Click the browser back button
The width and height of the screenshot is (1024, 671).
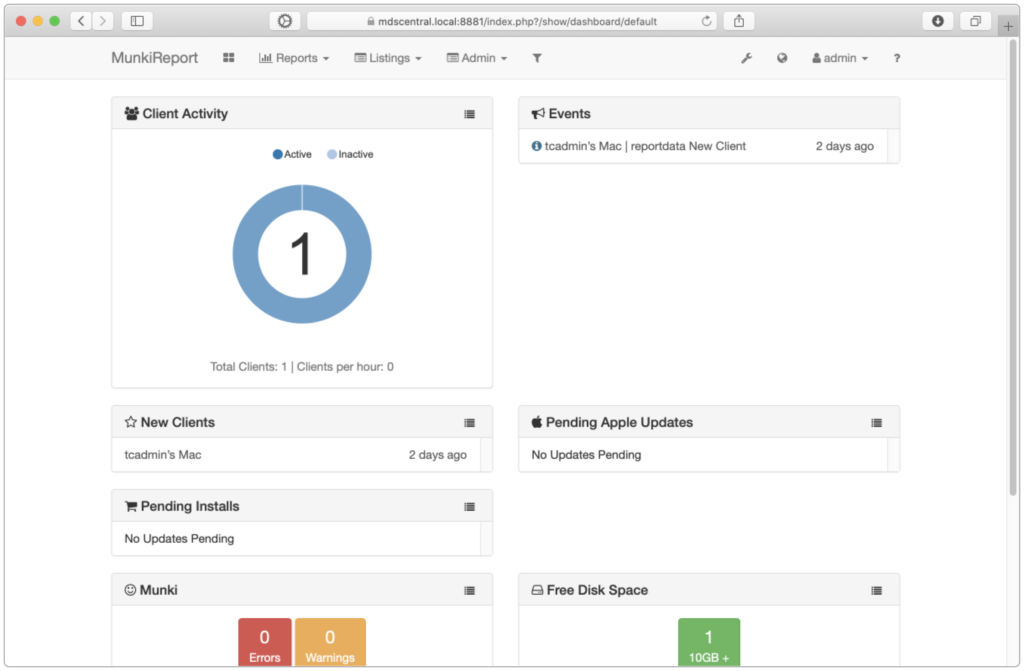pyautogui.click(x=81, y=21)
